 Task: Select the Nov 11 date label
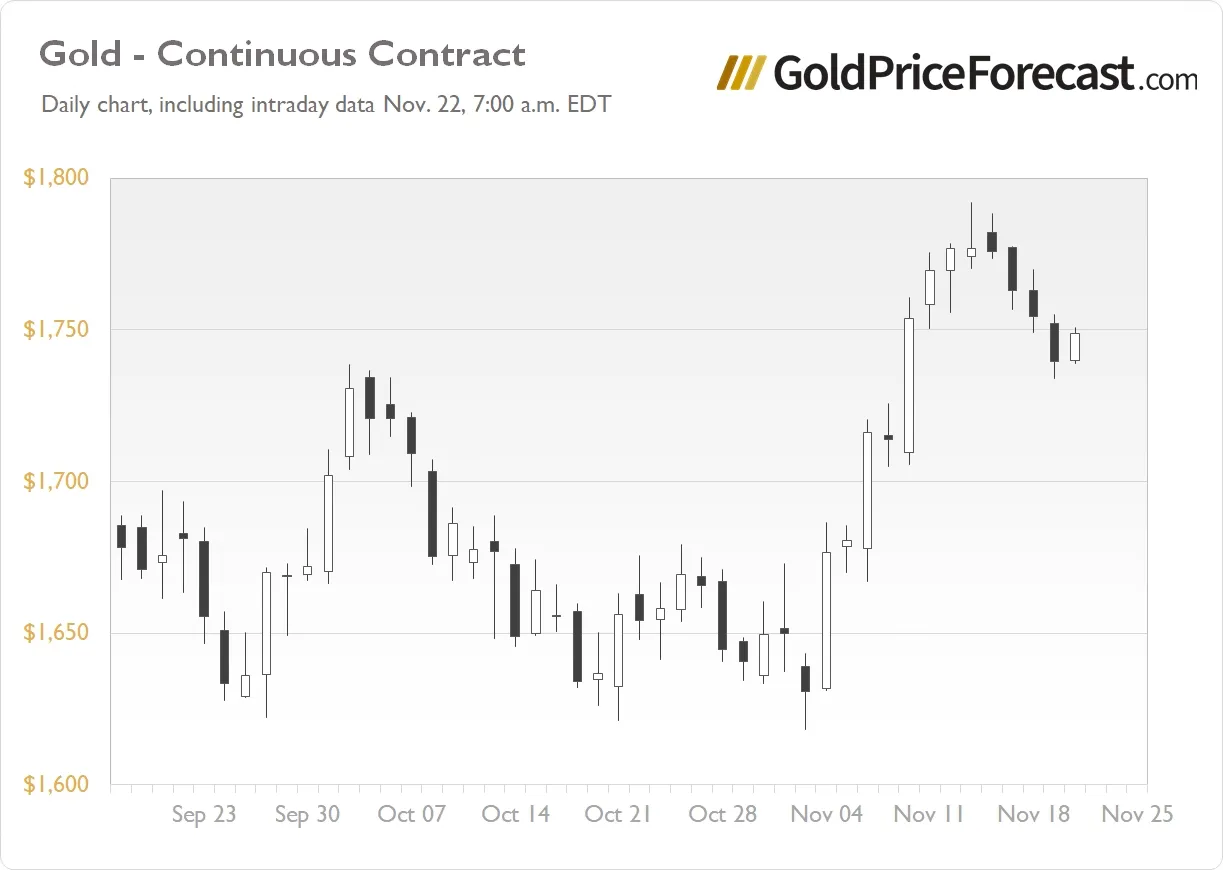tap(929, 814)
